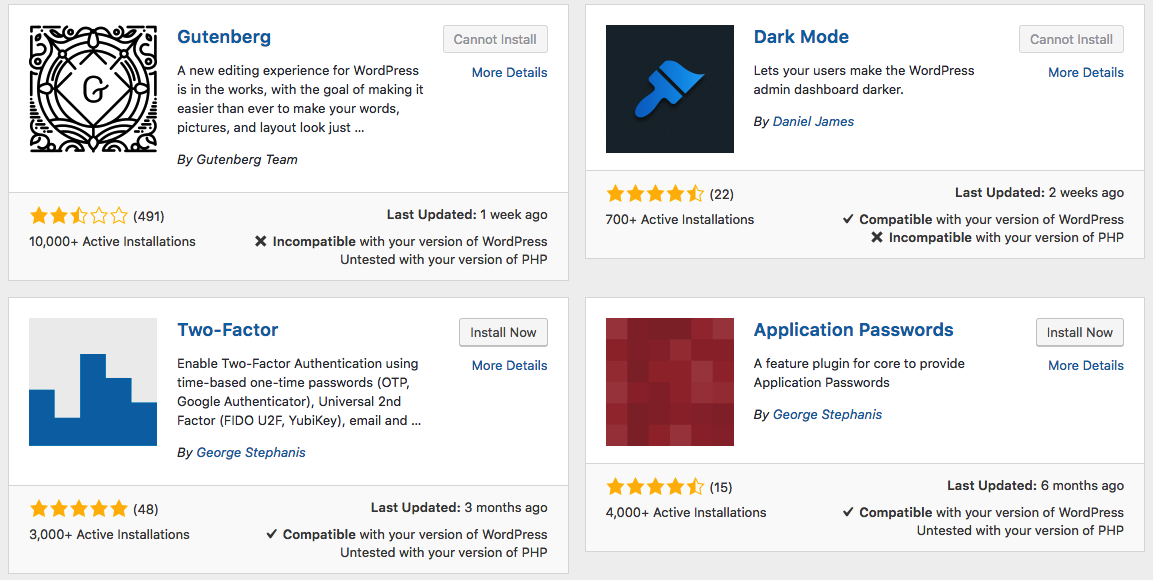Click the Two-Factor description paragraph

click(x=299, y=392)
